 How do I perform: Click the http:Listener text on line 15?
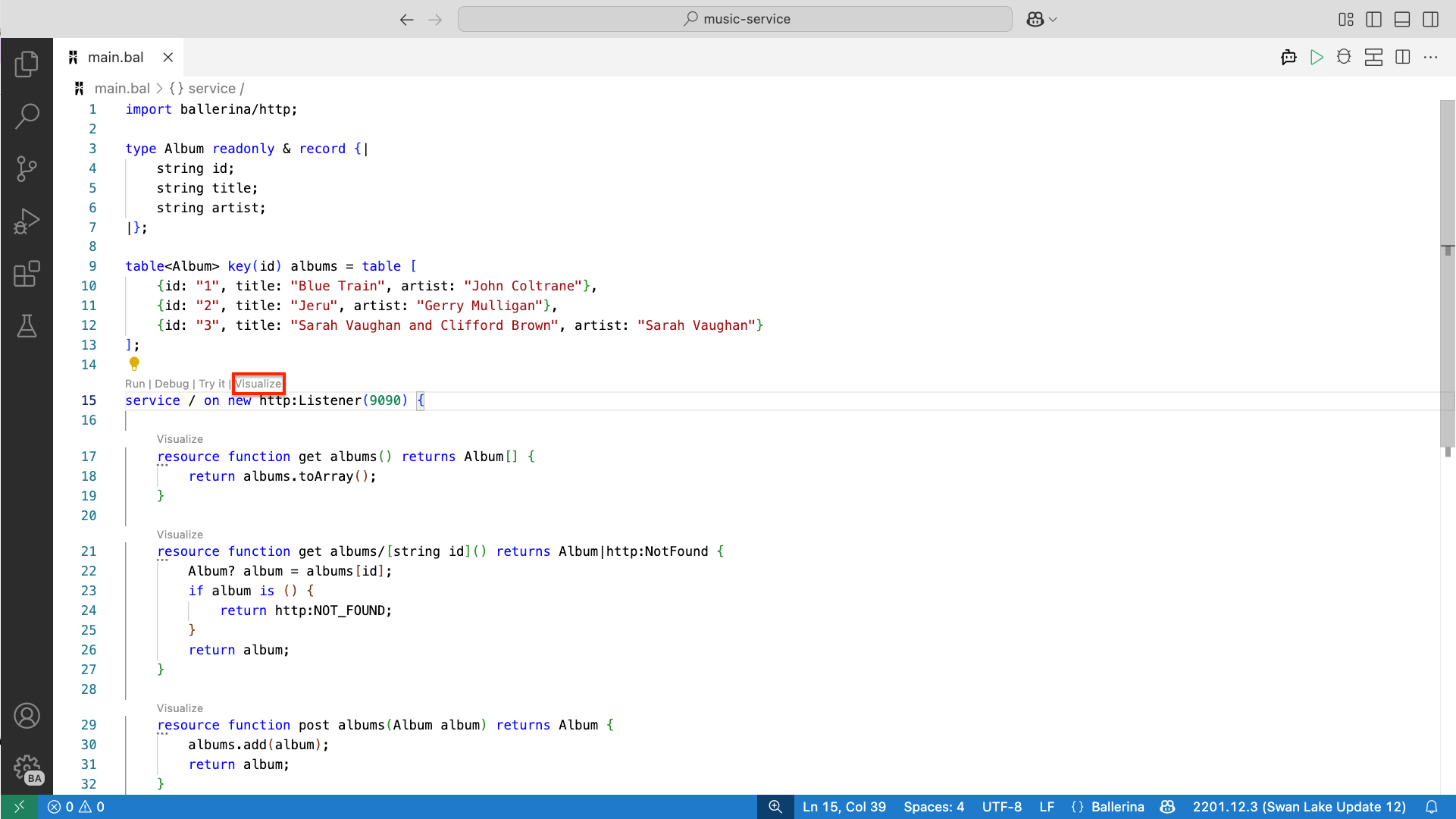coord(310,400)
